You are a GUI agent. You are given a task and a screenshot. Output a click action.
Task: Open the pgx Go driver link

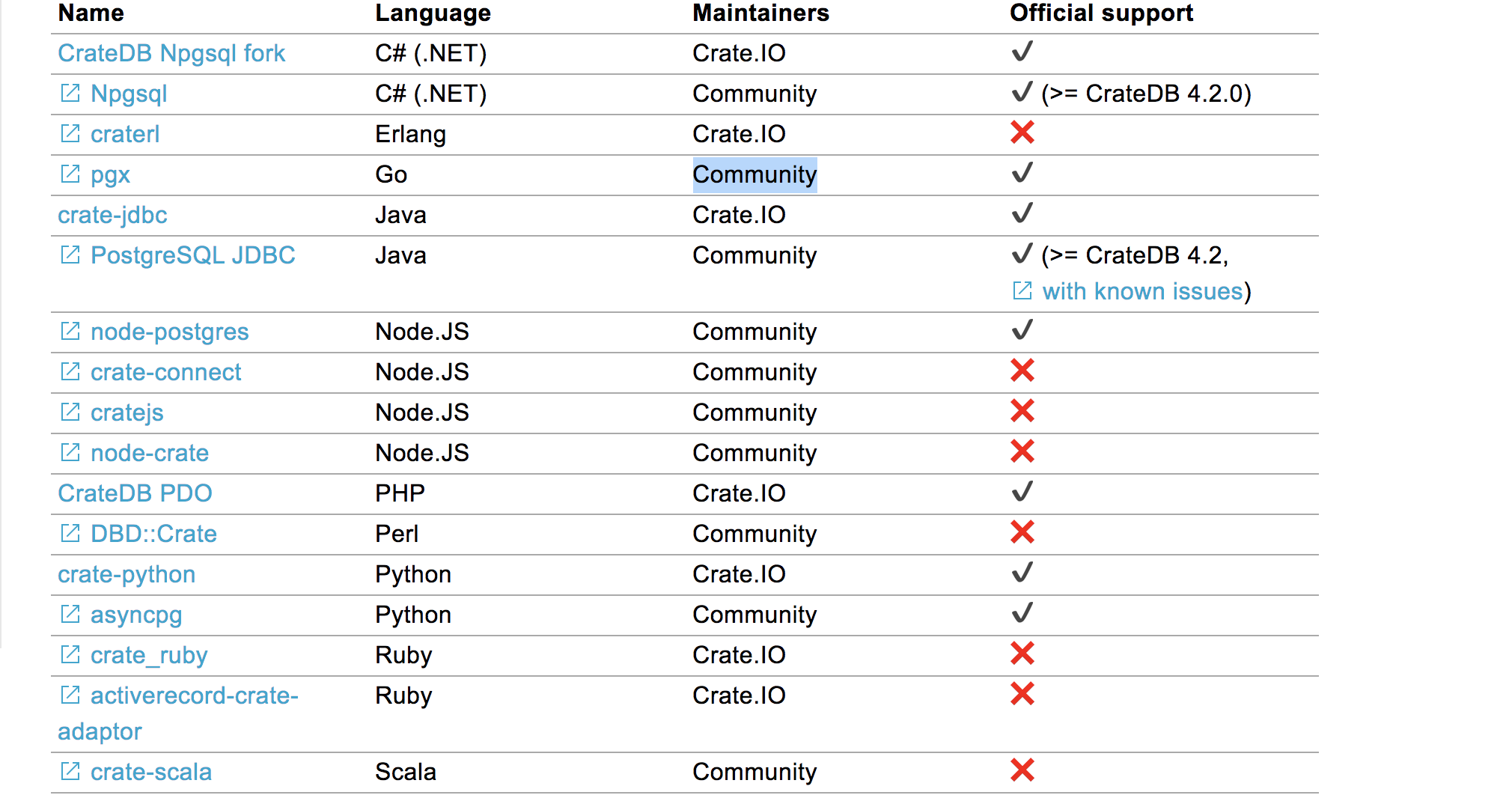pyautogui.click(x=110, y=175)
